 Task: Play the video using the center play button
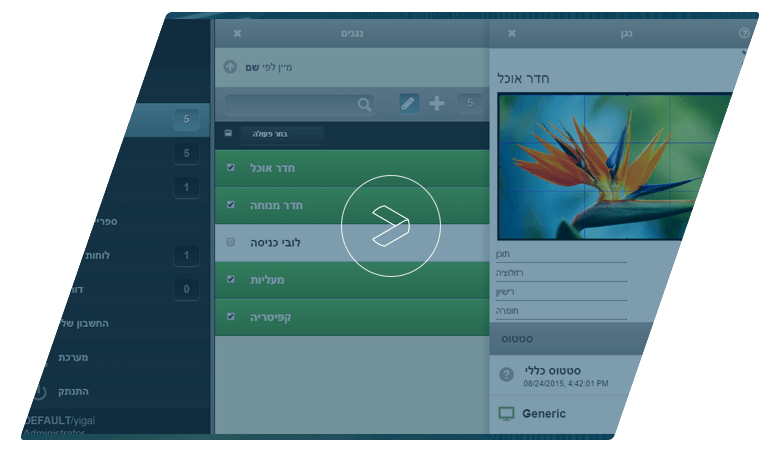pos(390,225)
